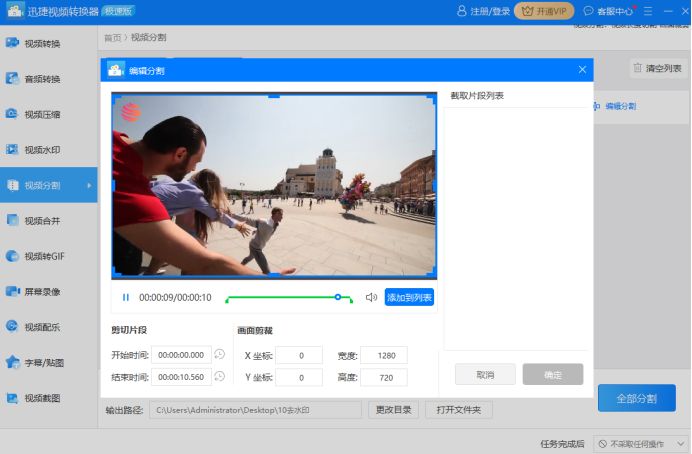Click the 画面剪裁 section label
692x454 pixels.
[255, 330]
